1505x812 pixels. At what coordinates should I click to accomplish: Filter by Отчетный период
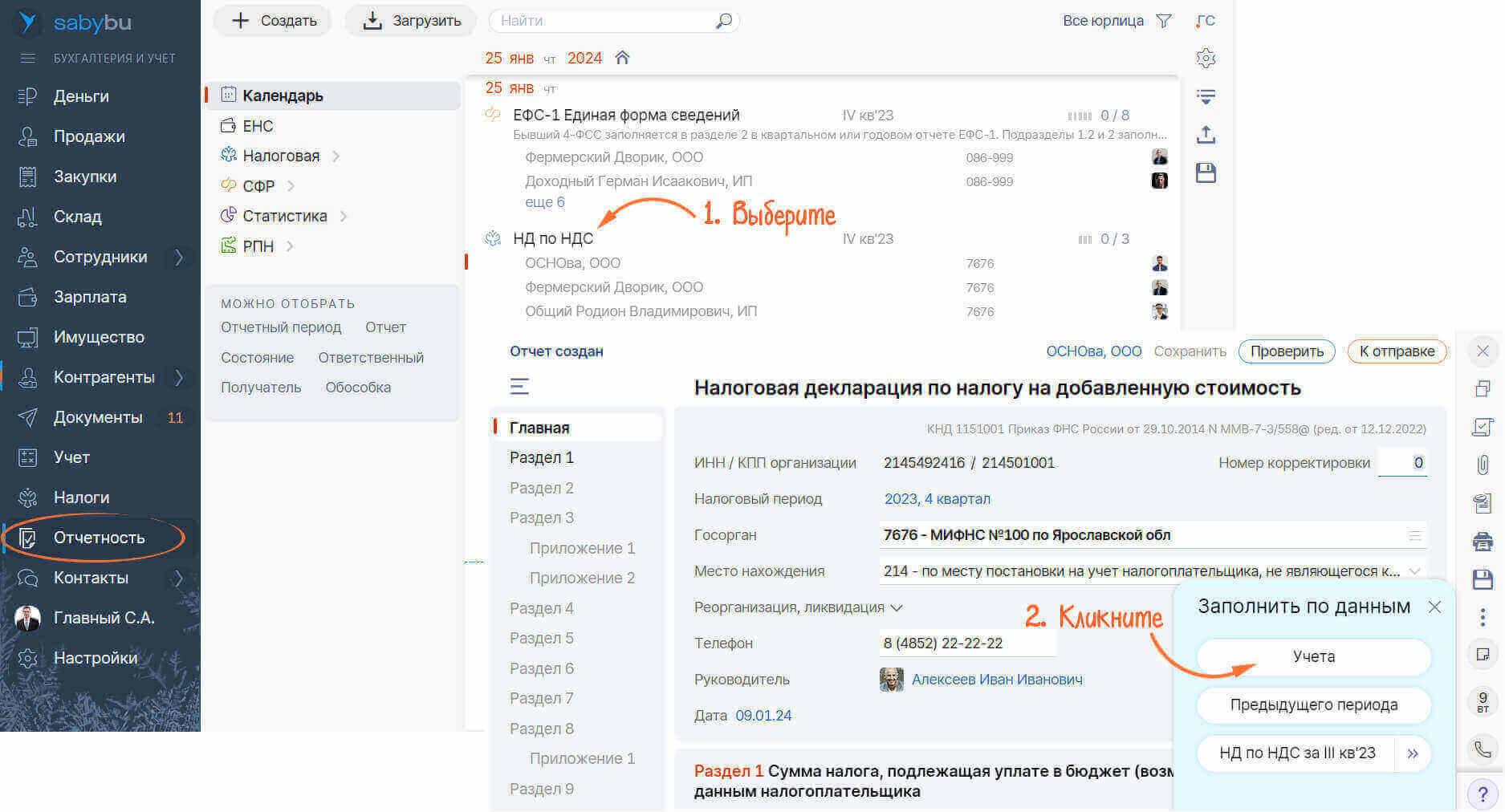(281, 327)
